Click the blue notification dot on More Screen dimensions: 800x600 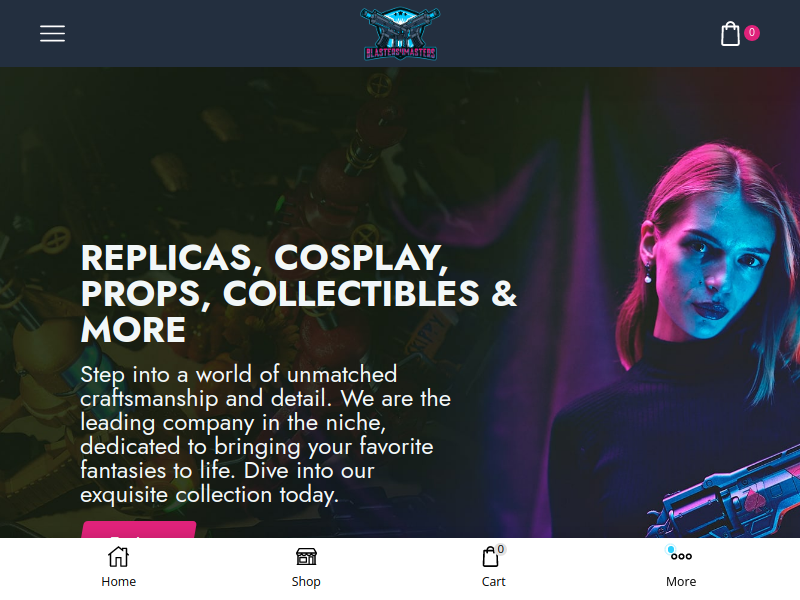pos(670,549)
